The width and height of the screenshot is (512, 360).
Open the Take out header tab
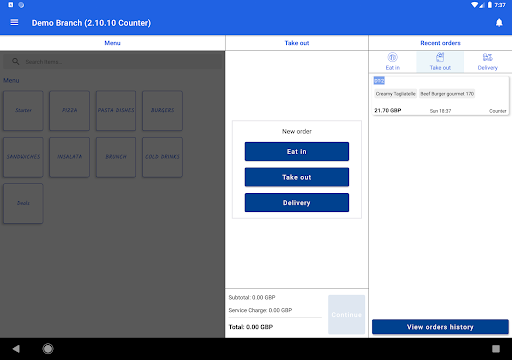tap(297, 43)
